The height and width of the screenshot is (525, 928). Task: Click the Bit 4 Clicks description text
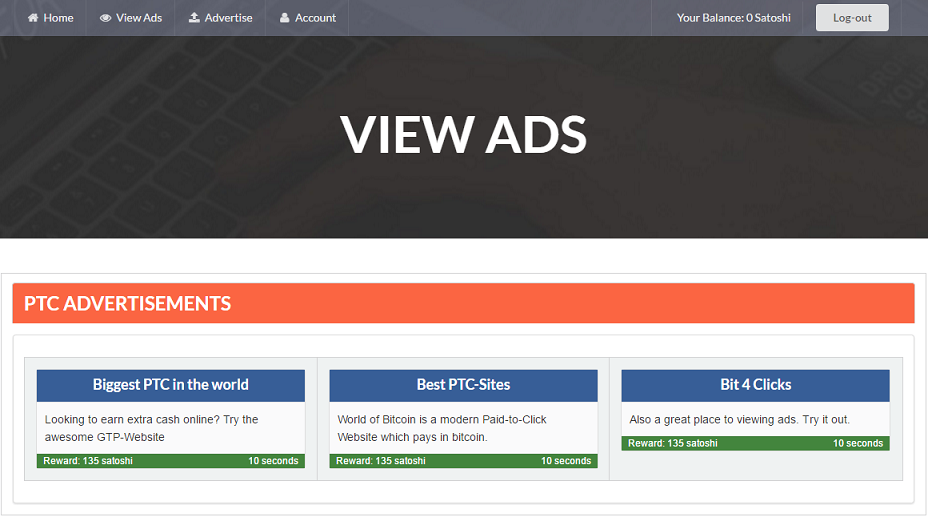click(739, 420)
